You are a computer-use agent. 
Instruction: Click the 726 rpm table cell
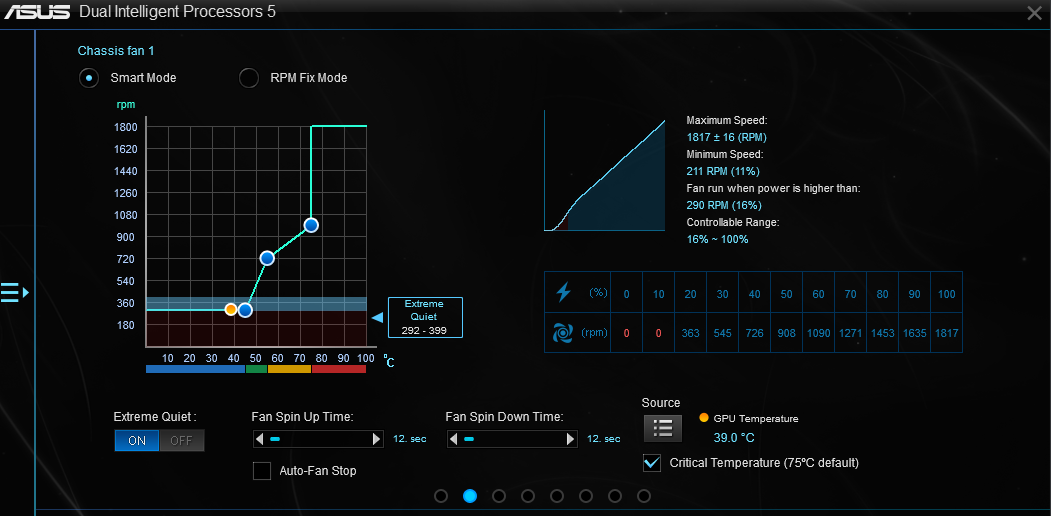pos(755,332)
